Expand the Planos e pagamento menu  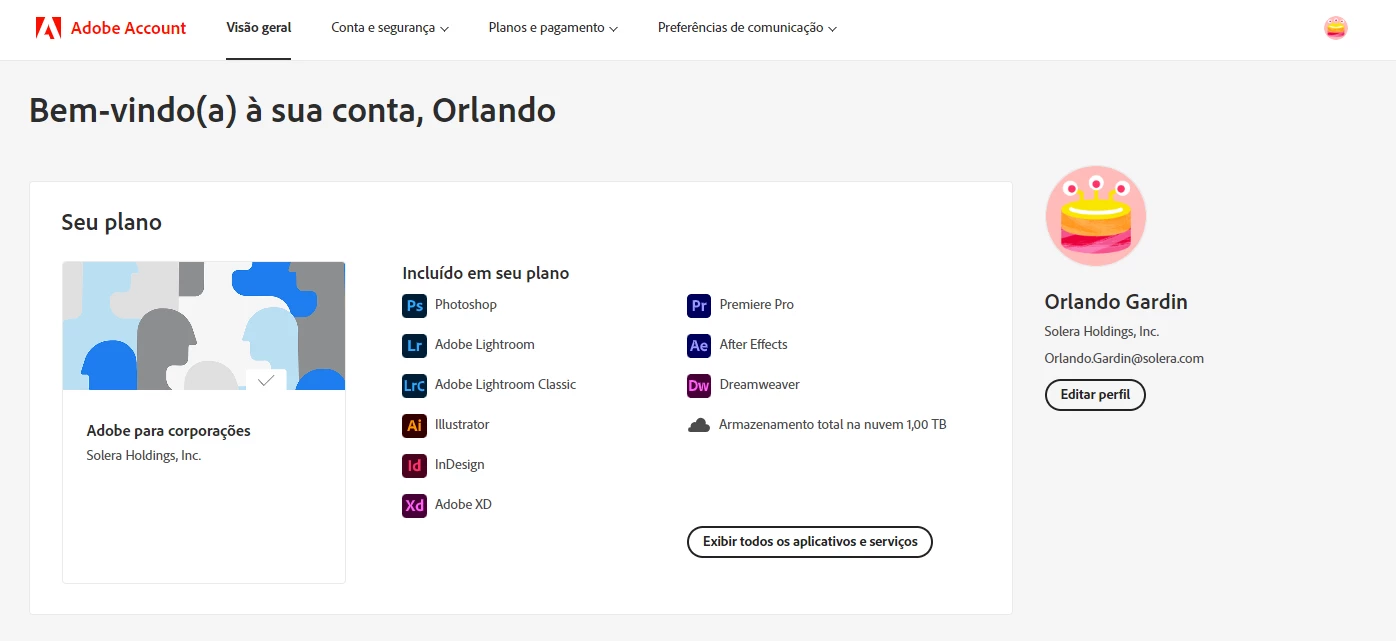tap(553, 28)
